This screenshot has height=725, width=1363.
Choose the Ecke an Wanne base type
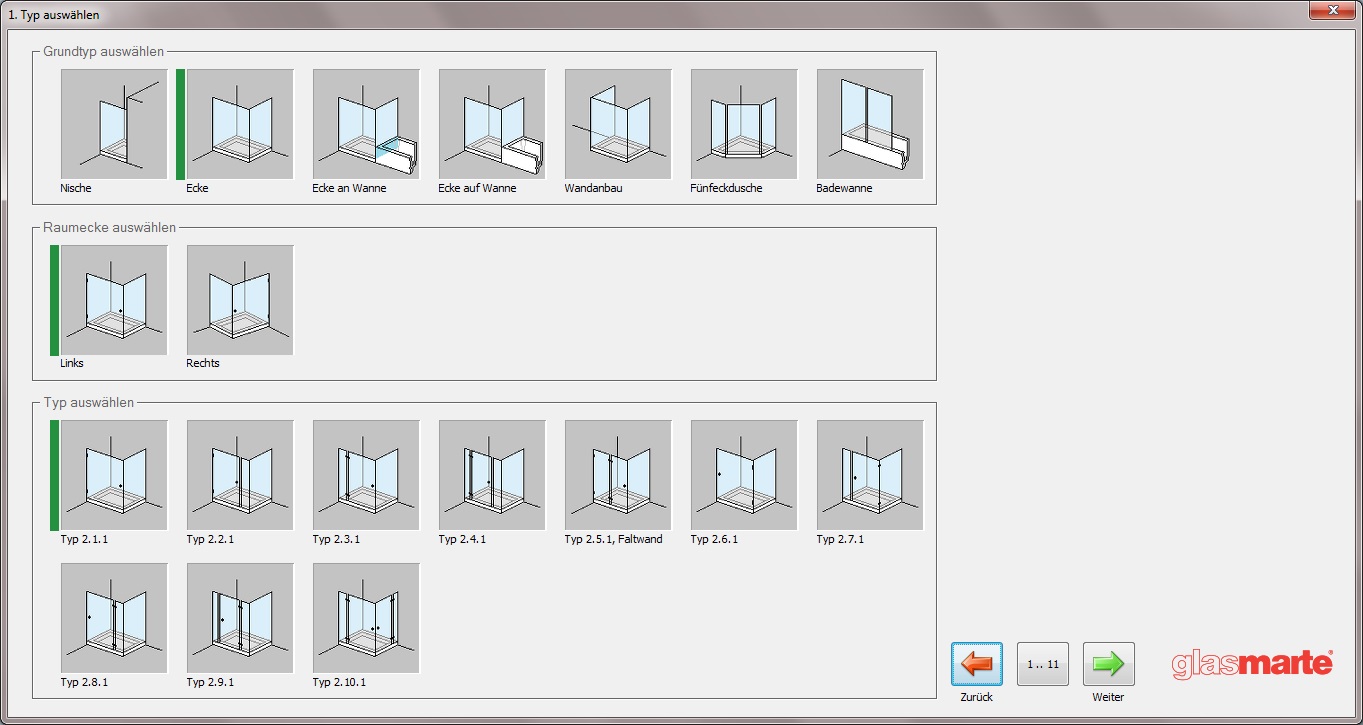[x=366, y=124]
